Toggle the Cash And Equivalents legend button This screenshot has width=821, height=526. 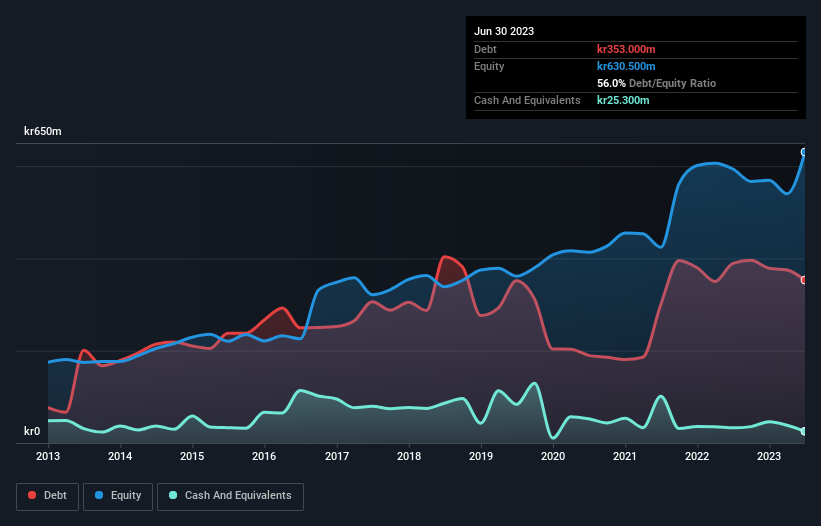coord(230,496)
